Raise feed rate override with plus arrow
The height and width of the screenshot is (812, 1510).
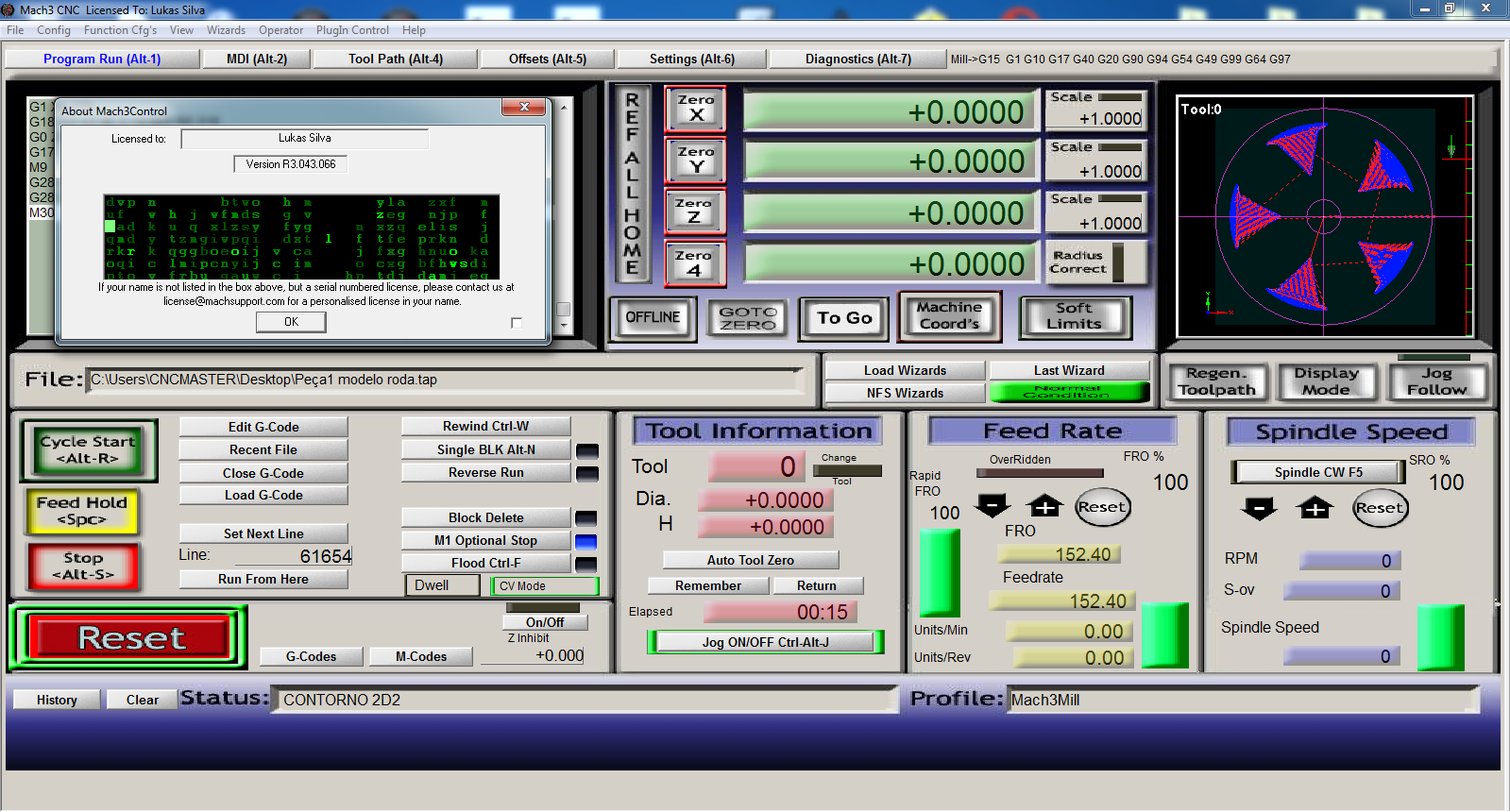coord(1045,507)
